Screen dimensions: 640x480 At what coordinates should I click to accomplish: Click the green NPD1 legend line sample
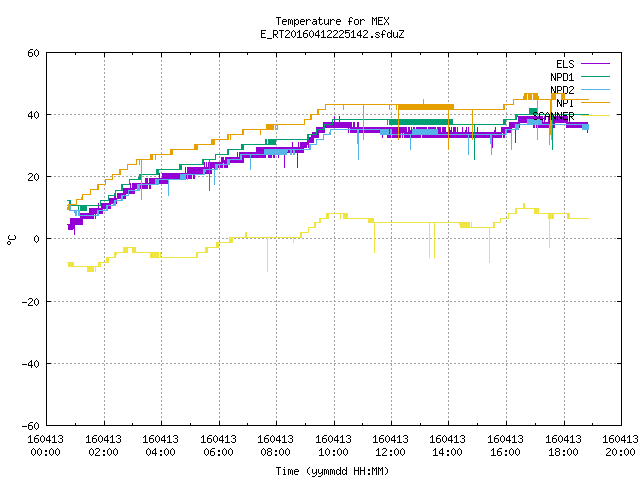[595, 76]
